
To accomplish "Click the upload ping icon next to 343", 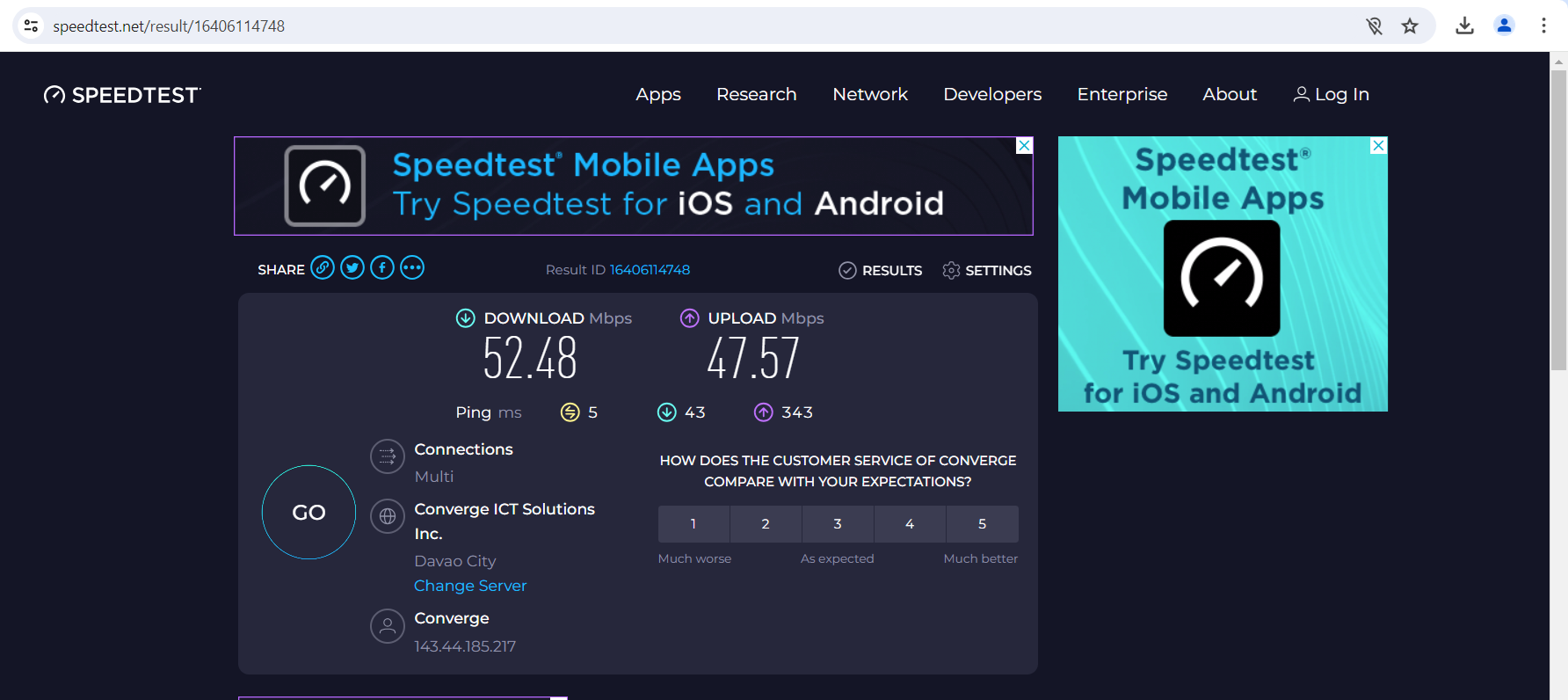I will 764,412.
